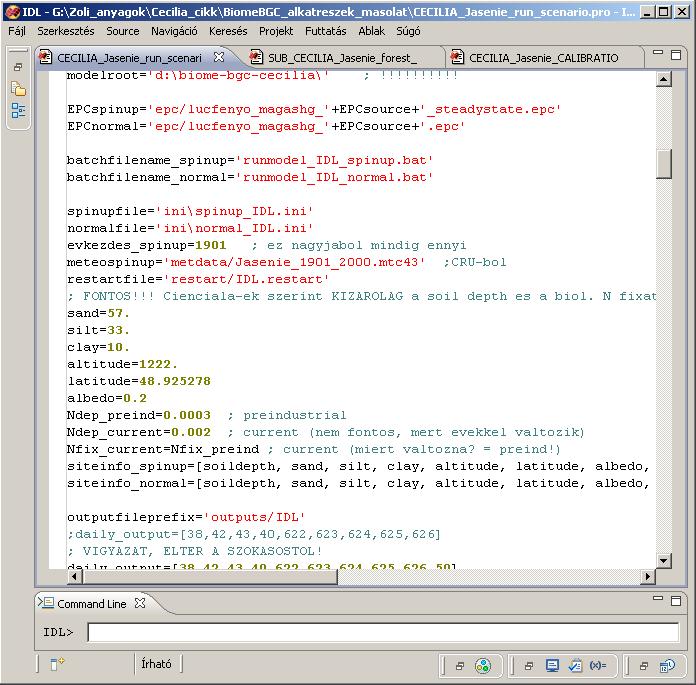Click the IDL application icon in title bar

pyautogui.click(x=12, y=12)
